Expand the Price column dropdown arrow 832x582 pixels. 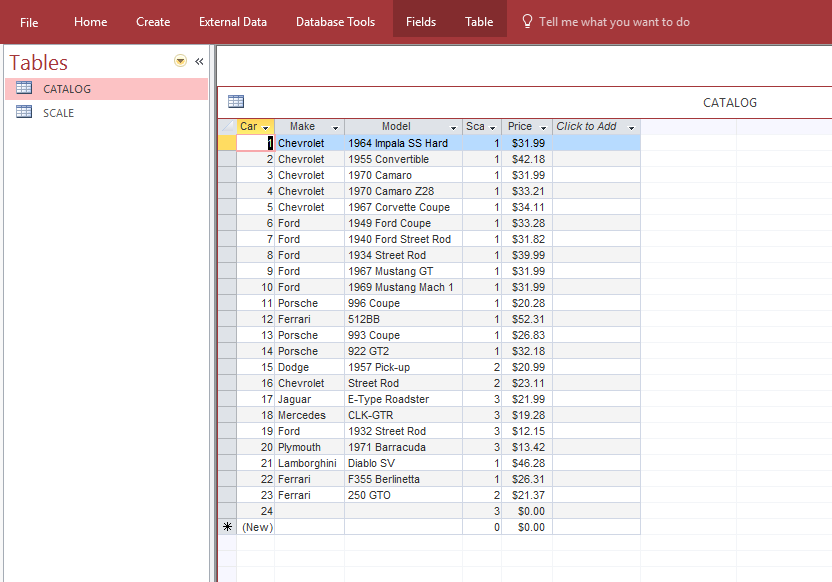[x=543, y=128]
